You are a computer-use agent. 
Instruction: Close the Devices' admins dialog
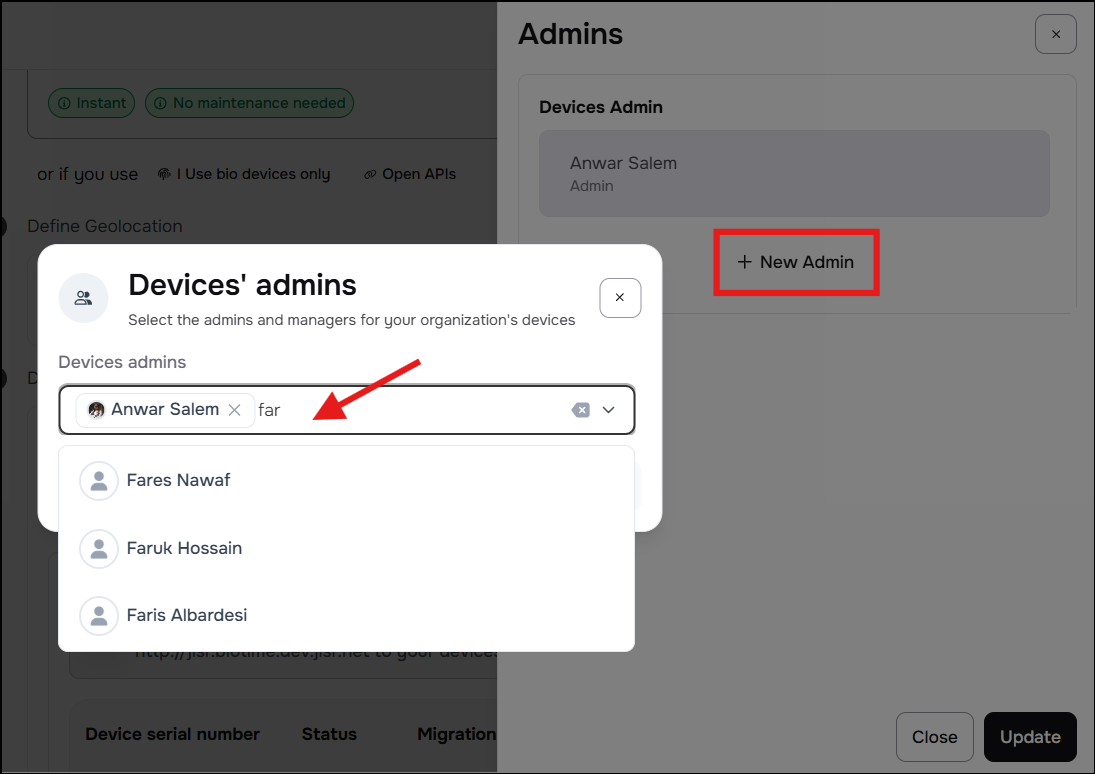(620, 298)
